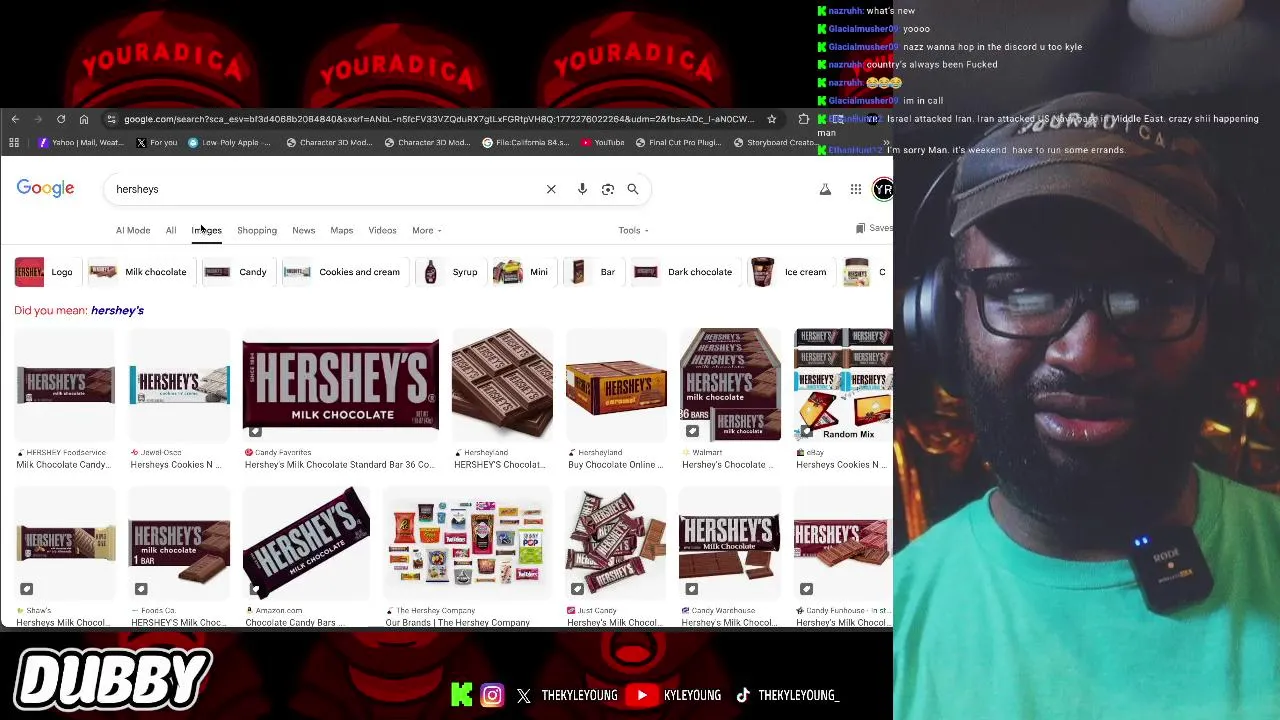Open Final Cut Pro Plugins bookmark
This screenshot has width=1280, height=720.
click(677, 143)
